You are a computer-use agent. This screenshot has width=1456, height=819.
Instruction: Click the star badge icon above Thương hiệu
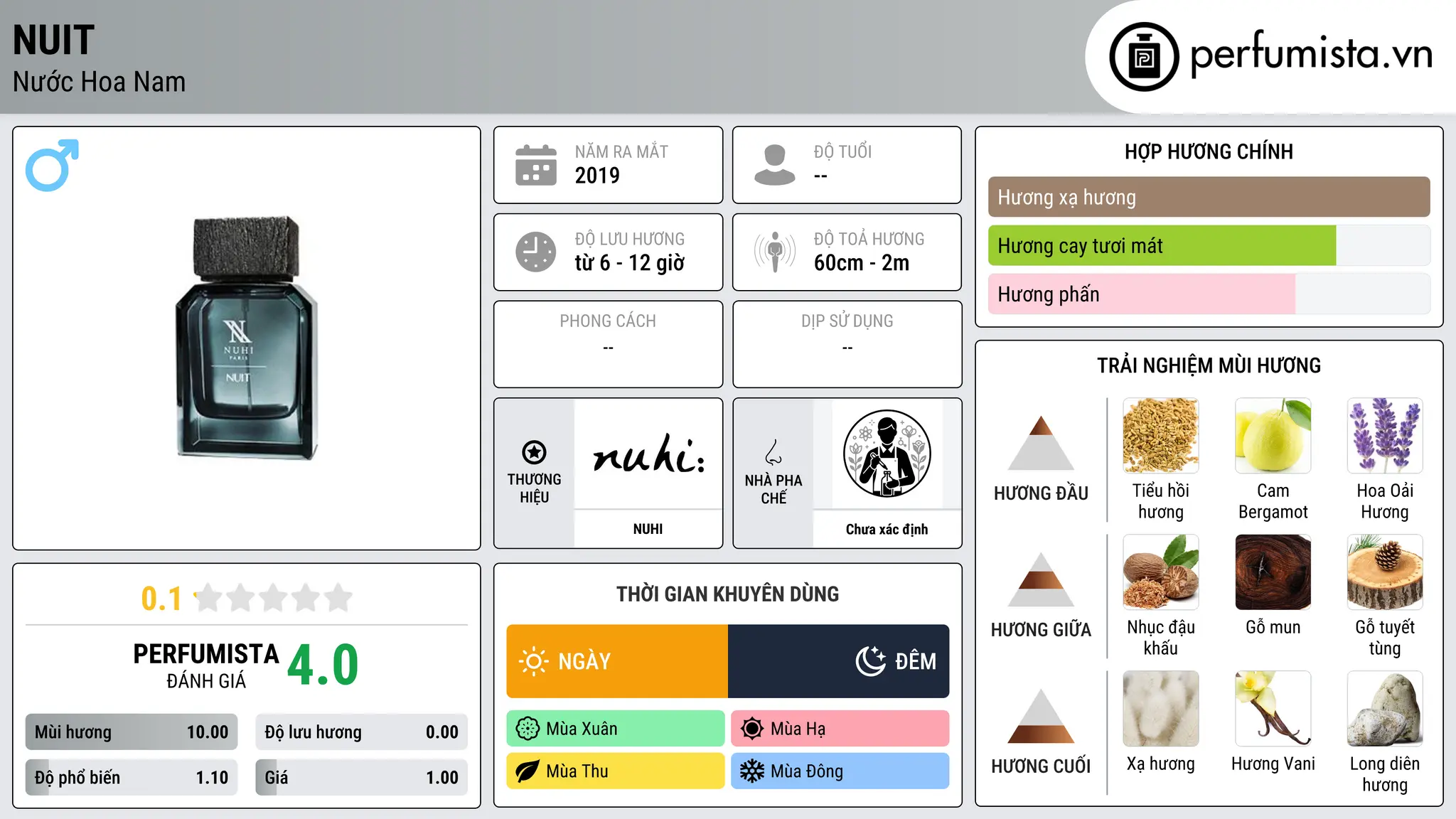(534, 452)
